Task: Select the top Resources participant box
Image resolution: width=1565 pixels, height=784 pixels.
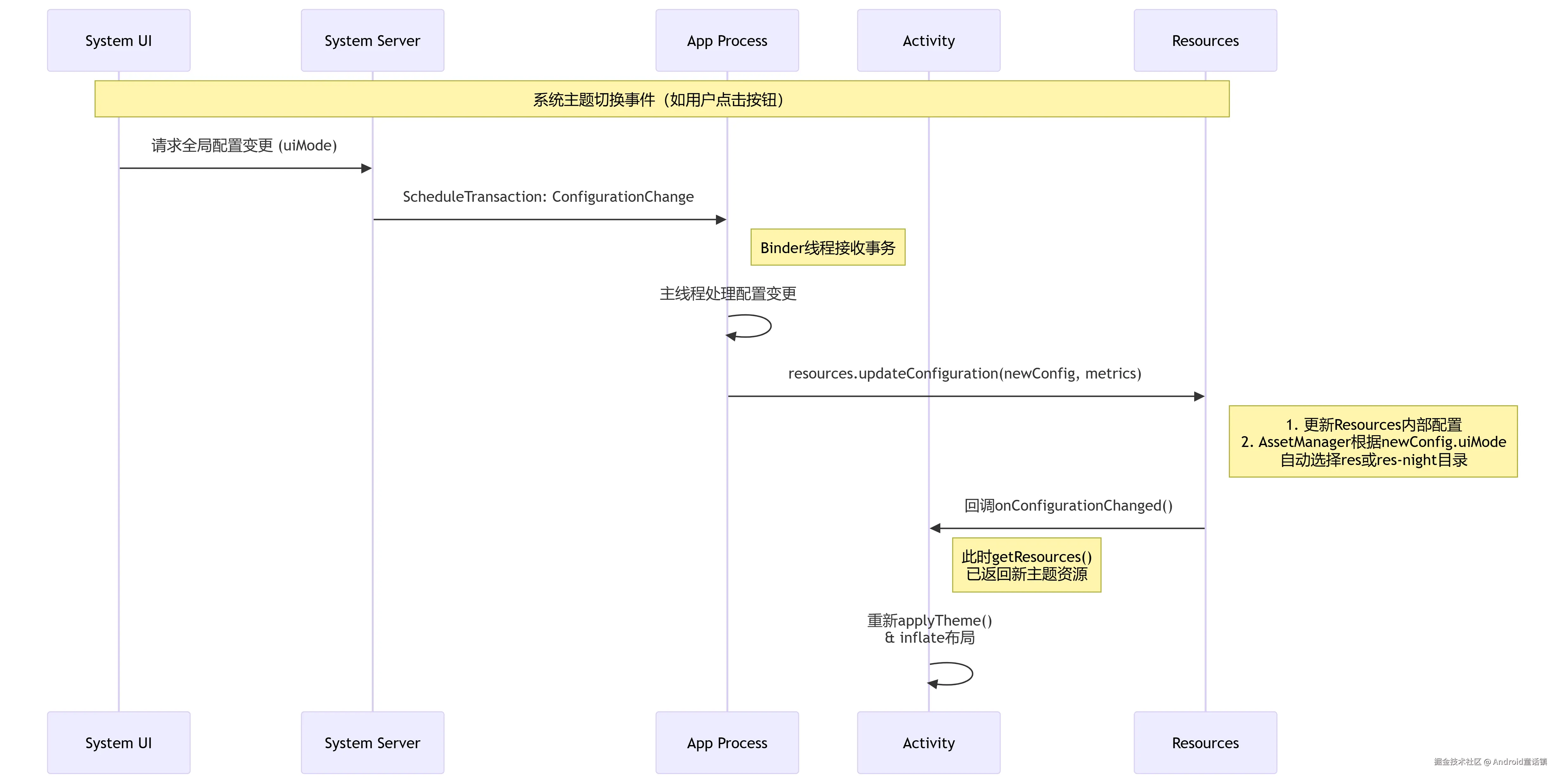Action: point(1205,41)
